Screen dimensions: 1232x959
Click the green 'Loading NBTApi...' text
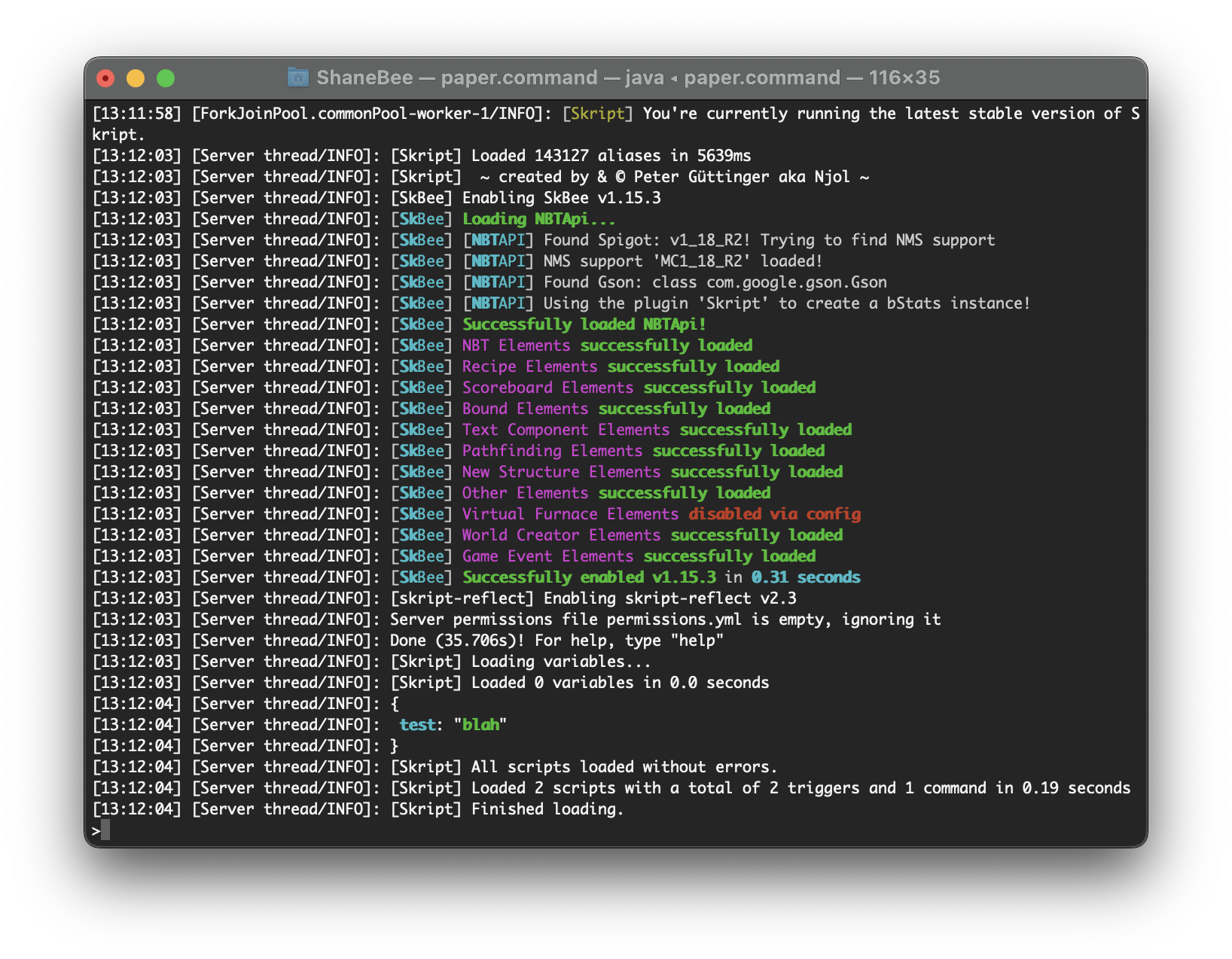point(539,219)
